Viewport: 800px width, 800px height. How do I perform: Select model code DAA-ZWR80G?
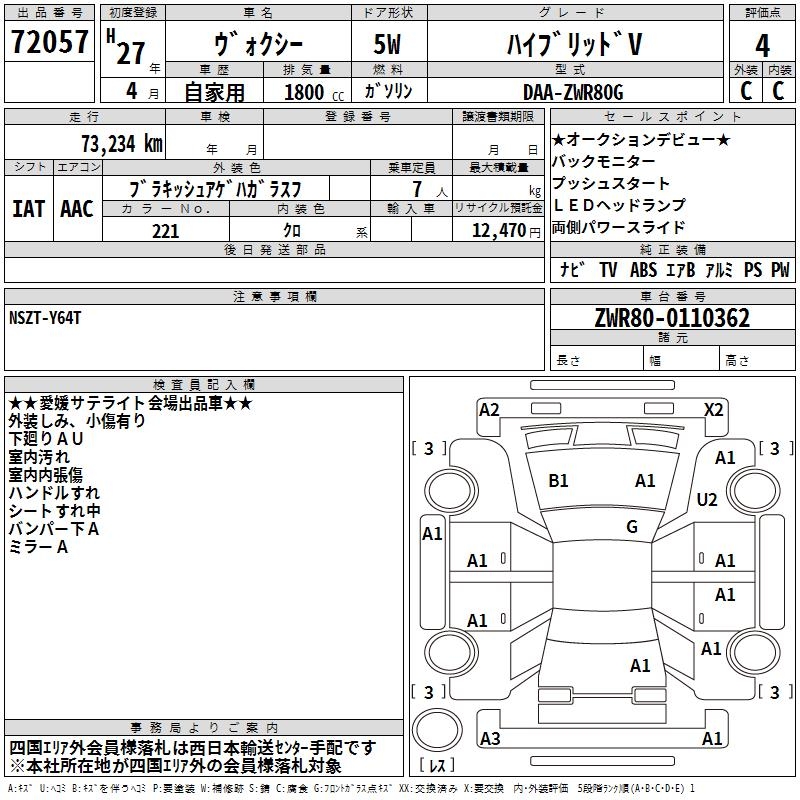(x=572, y=92)
